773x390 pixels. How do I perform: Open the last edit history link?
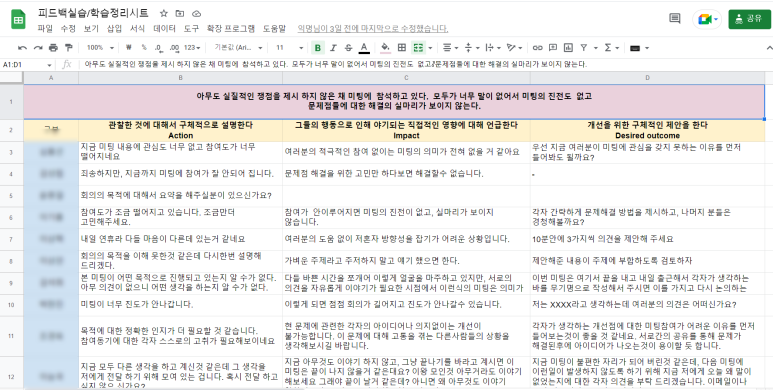(373, 29)
